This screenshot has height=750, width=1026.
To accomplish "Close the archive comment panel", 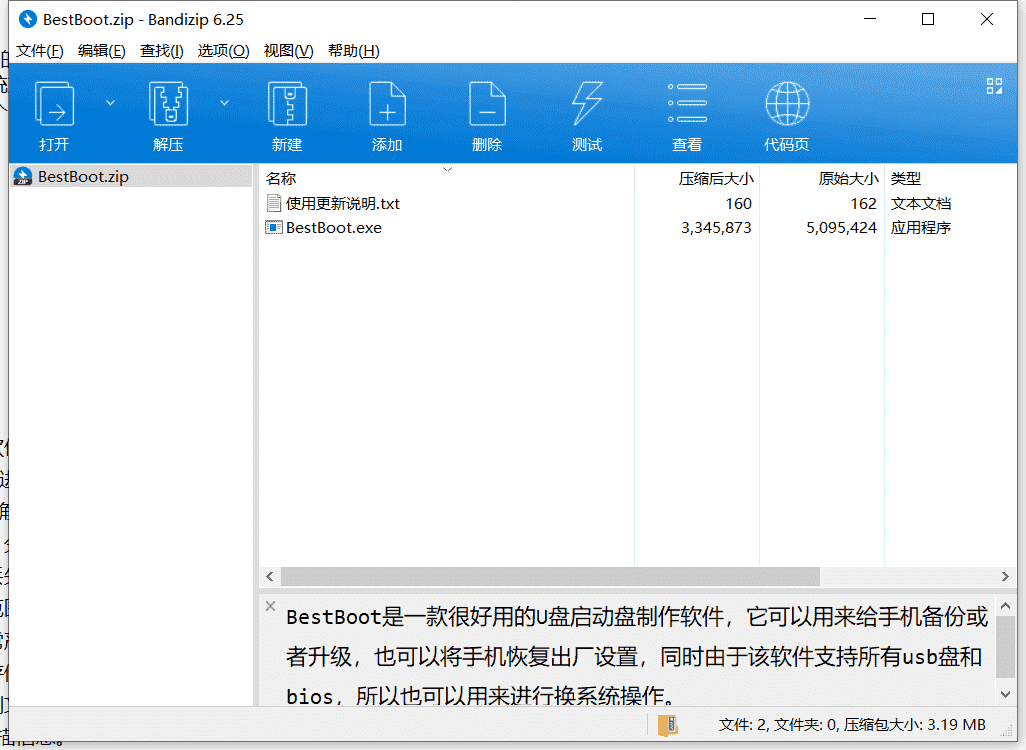I will [270, 606].
